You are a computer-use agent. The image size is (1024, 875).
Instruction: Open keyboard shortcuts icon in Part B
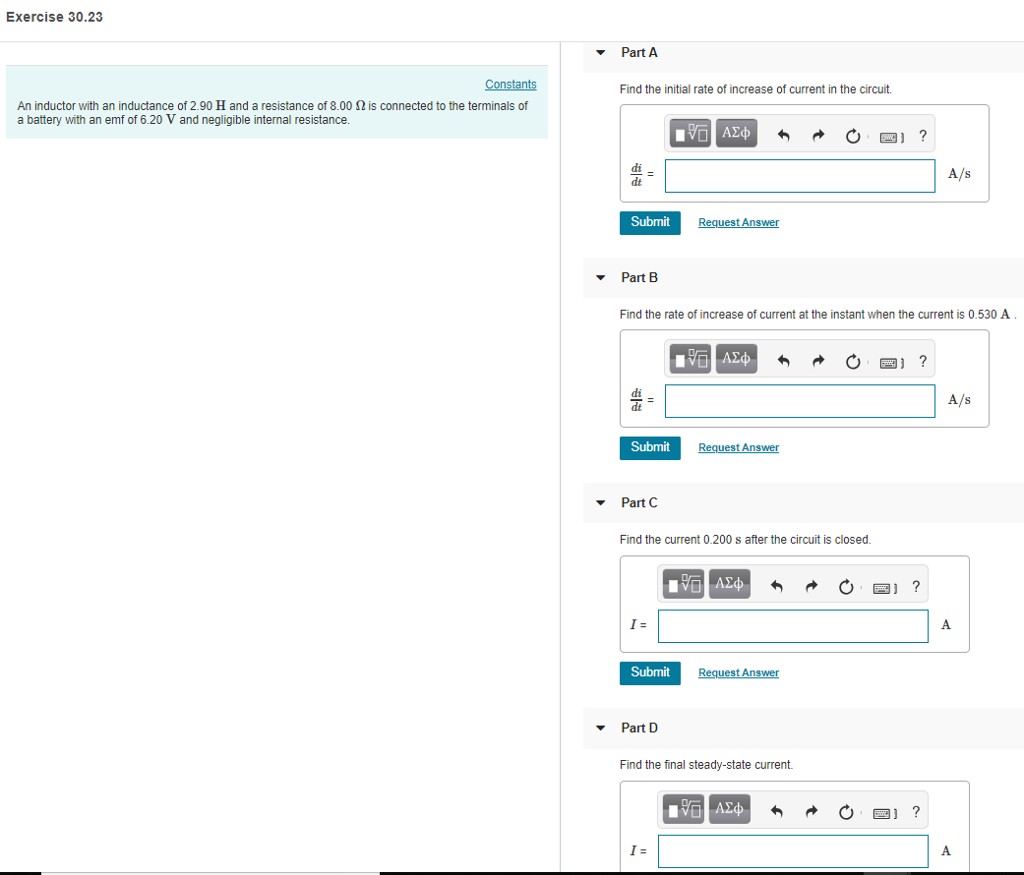click(891, 362)
